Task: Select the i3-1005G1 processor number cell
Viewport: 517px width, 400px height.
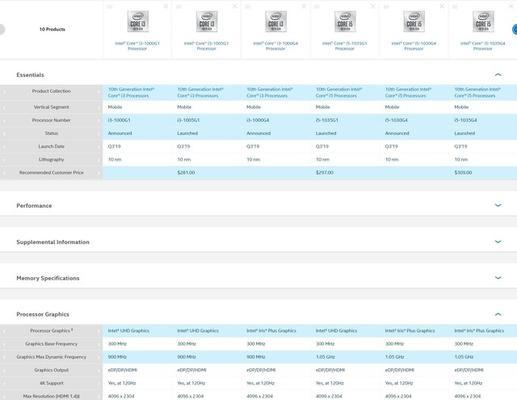Action: point(188,120)
